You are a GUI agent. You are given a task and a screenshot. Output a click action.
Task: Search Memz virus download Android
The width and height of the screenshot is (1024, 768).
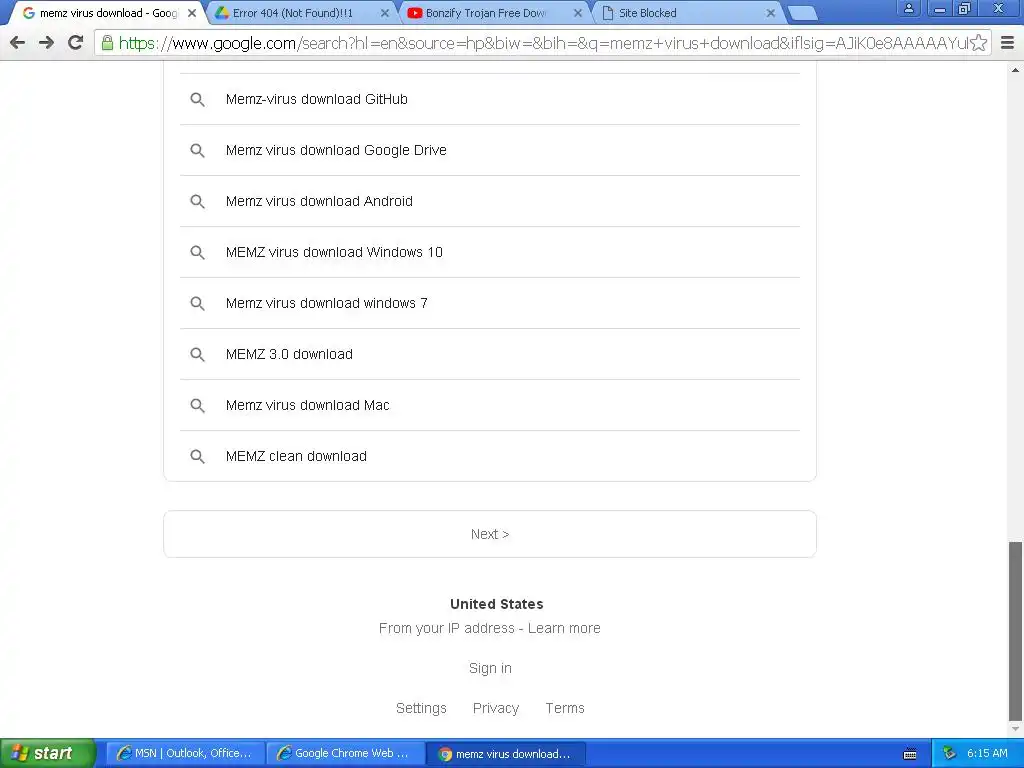[490, 201]
